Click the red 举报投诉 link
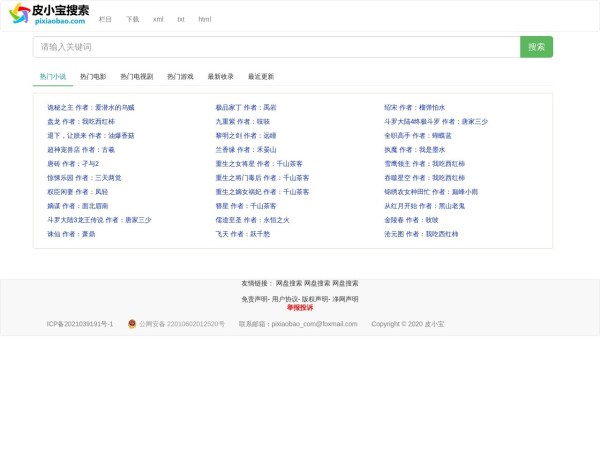Screen dimensions: 600x450 click(x=300, y=307)
